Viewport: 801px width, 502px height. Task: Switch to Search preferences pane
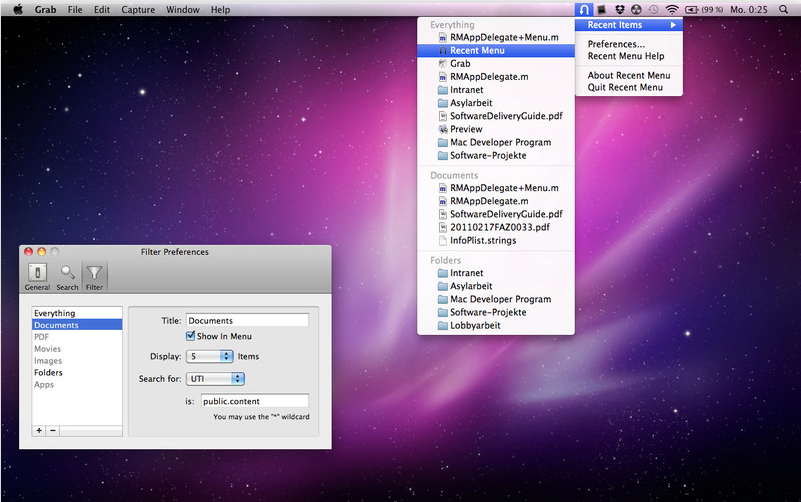point(67,277)
